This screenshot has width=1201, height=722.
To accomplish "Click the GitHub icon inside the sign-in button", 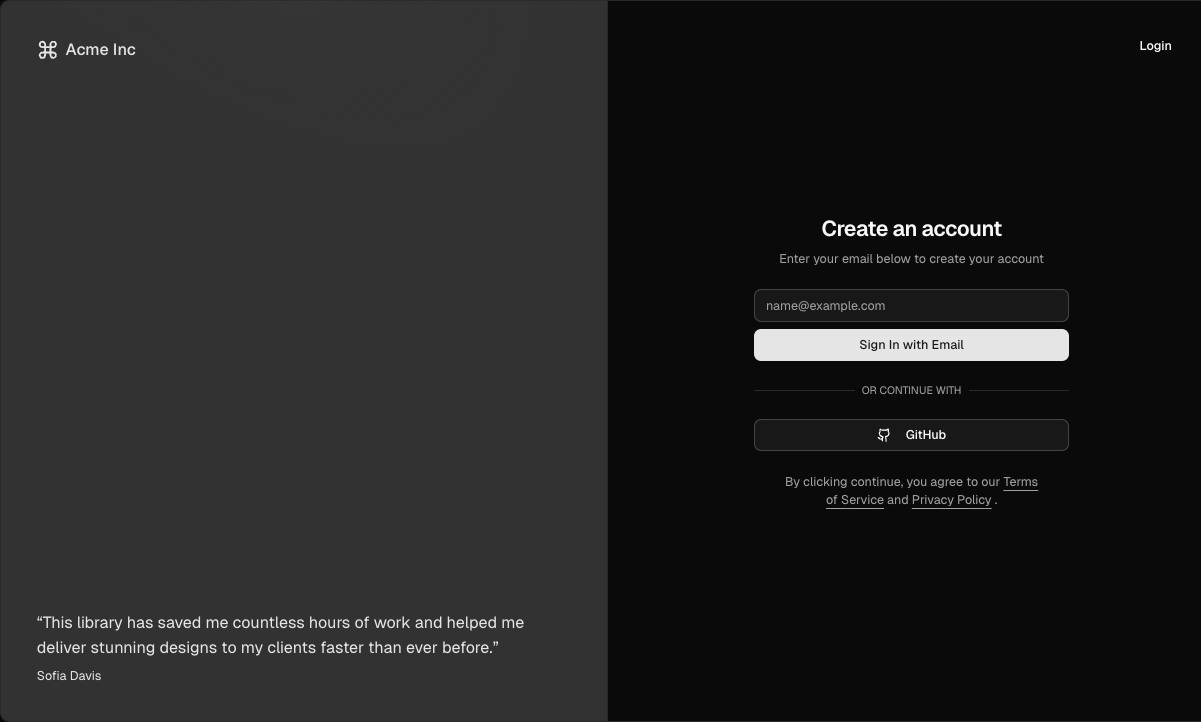I will (x=884, y=435).
